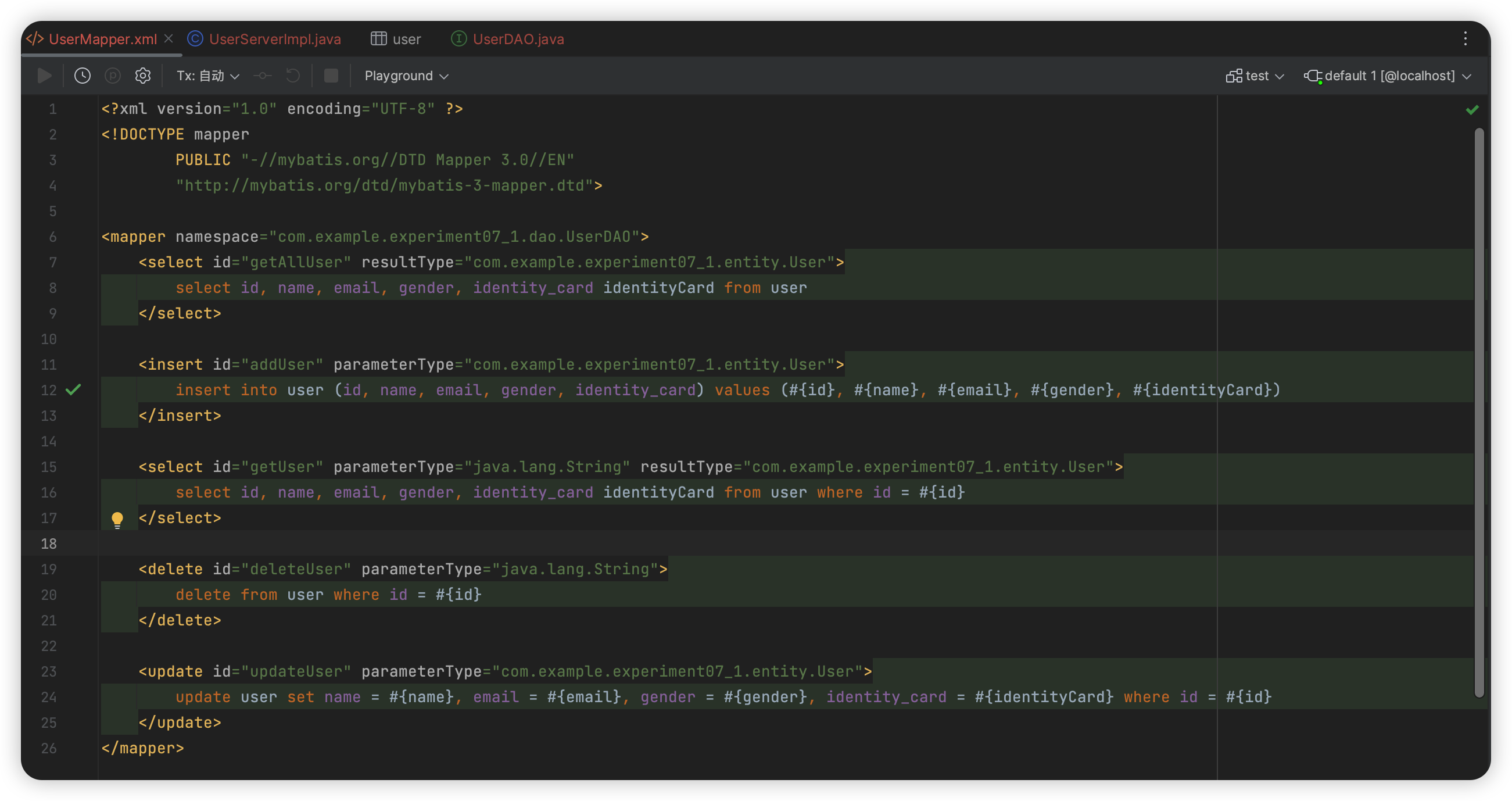Open the Tx: 自动 transaction mode dropdown
This screenshot has height=801, width=1512.
(x=208, y=76)
